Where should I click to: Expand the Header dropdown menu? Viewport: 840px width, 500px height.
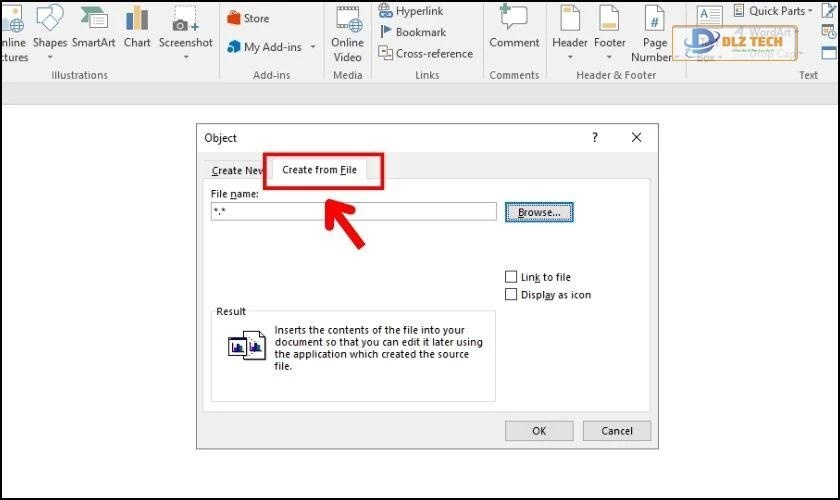[x=569, y=57]
